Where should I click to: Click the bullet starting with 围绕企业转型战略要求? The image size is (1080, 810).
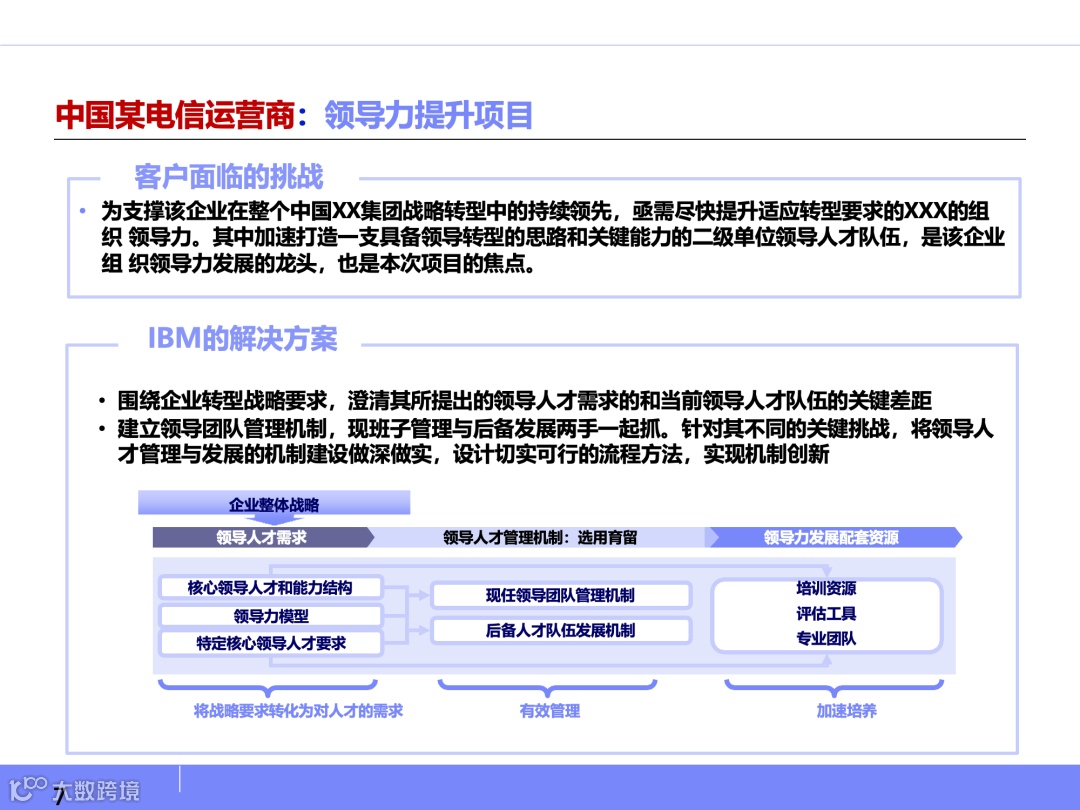tap(523, 400)
